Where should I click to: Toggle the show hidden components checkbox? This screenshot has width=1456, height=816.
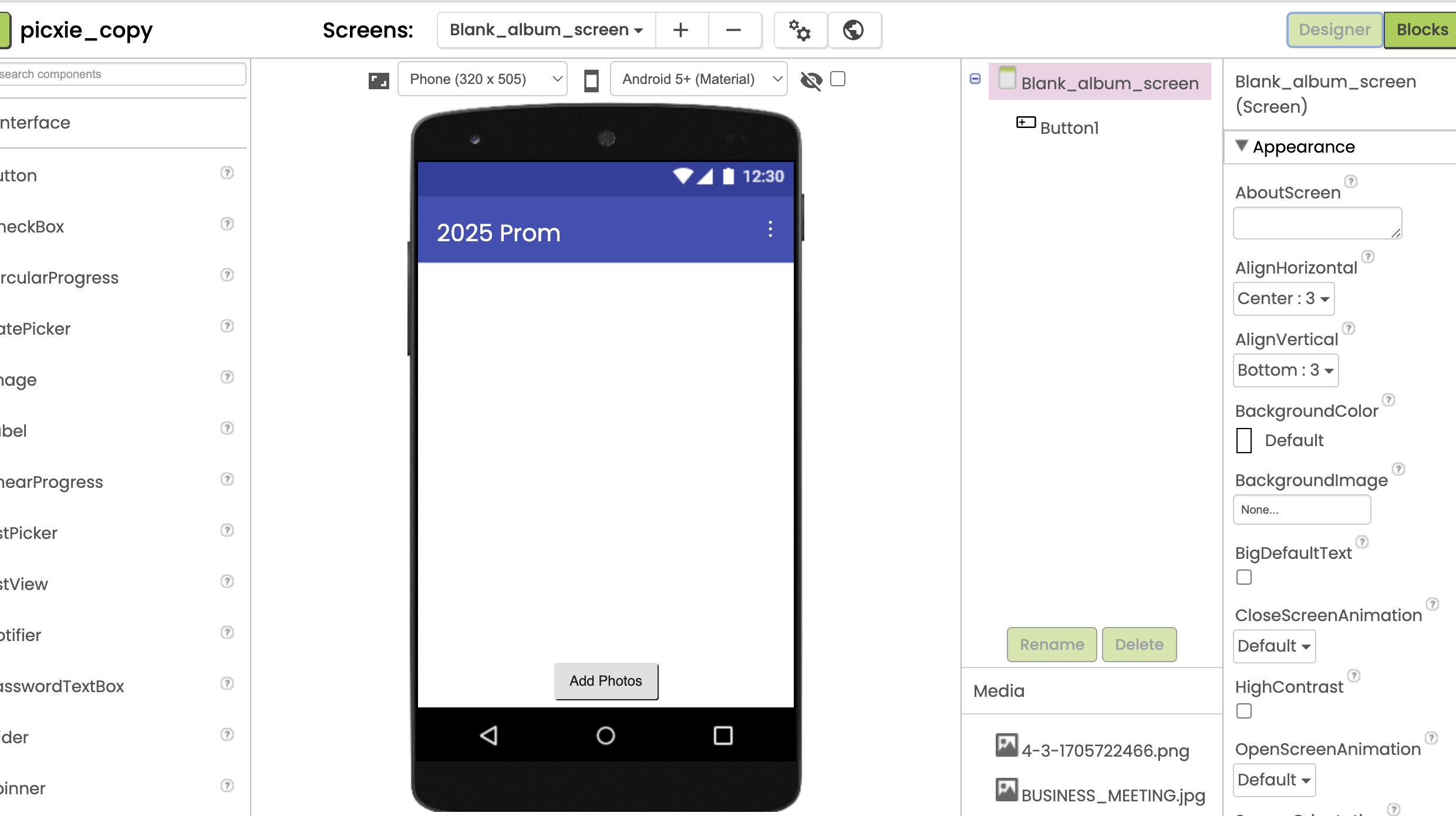click(838, 79)
